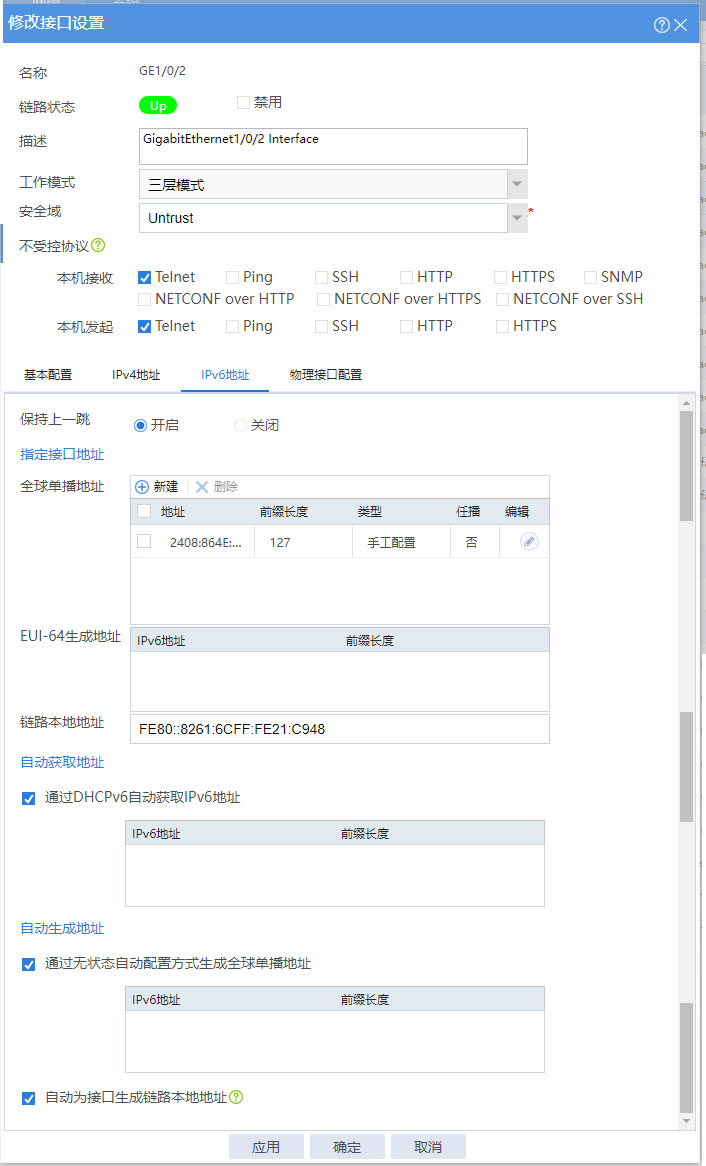This screenshot has width=706, height=1166.
Task: Uncheck 通过无状态自动配置方式生成全球单播地址
Action: [29, 964]
